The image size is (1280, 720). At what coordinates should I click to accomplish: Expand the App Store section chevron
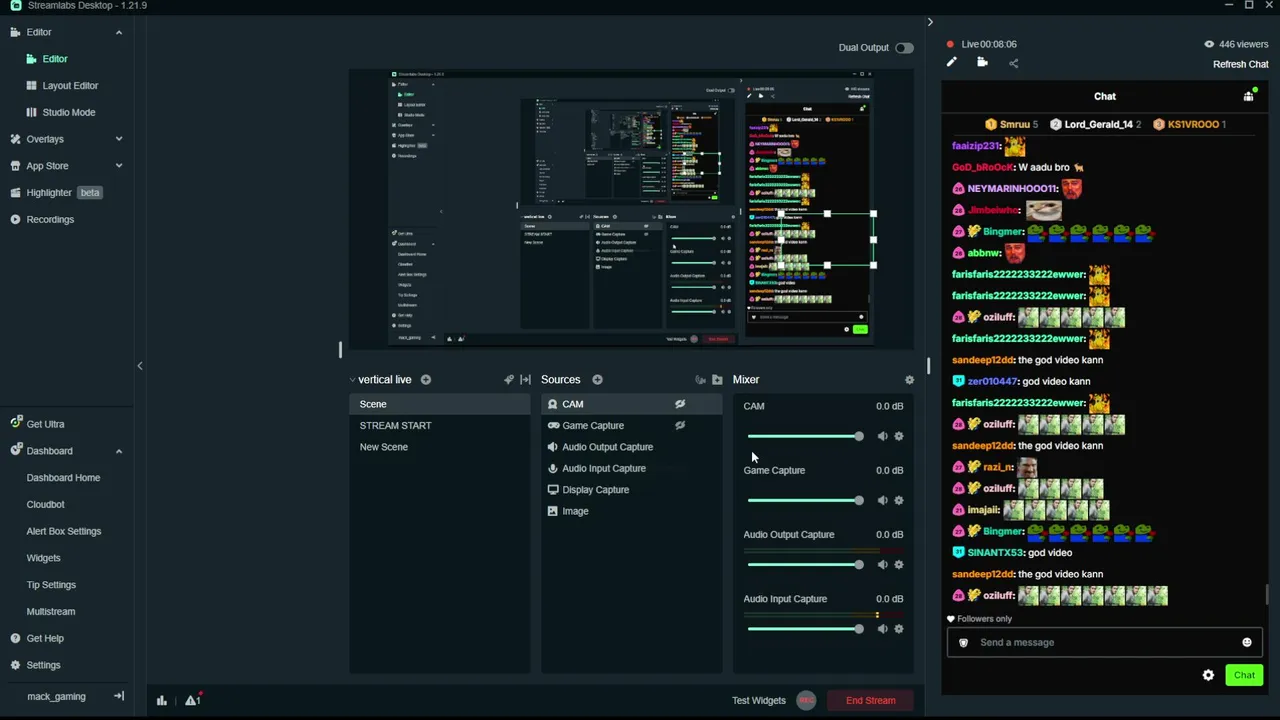[x=118, y=166]
